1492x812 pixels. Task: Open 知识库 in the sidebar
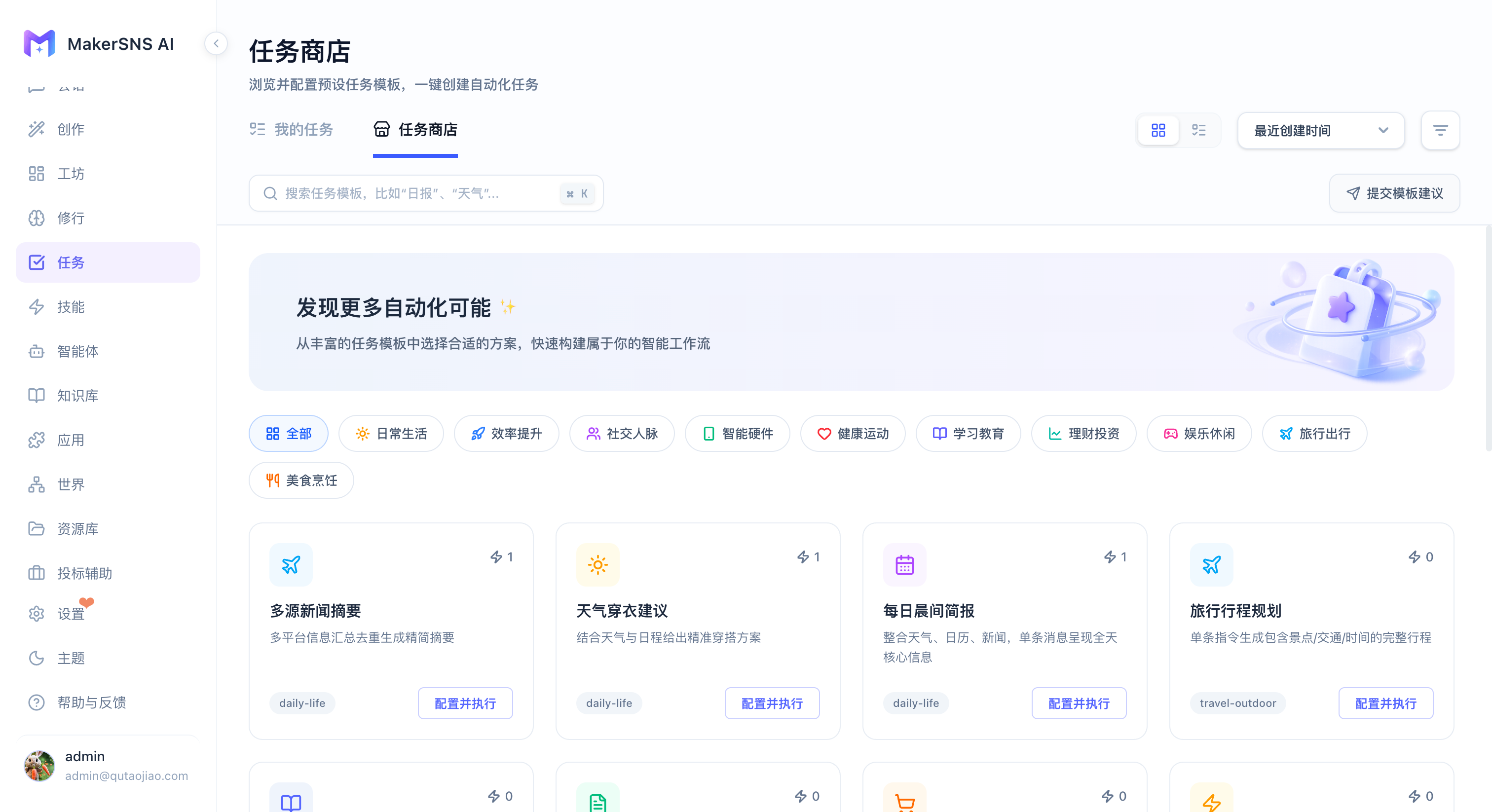[108, 396]
